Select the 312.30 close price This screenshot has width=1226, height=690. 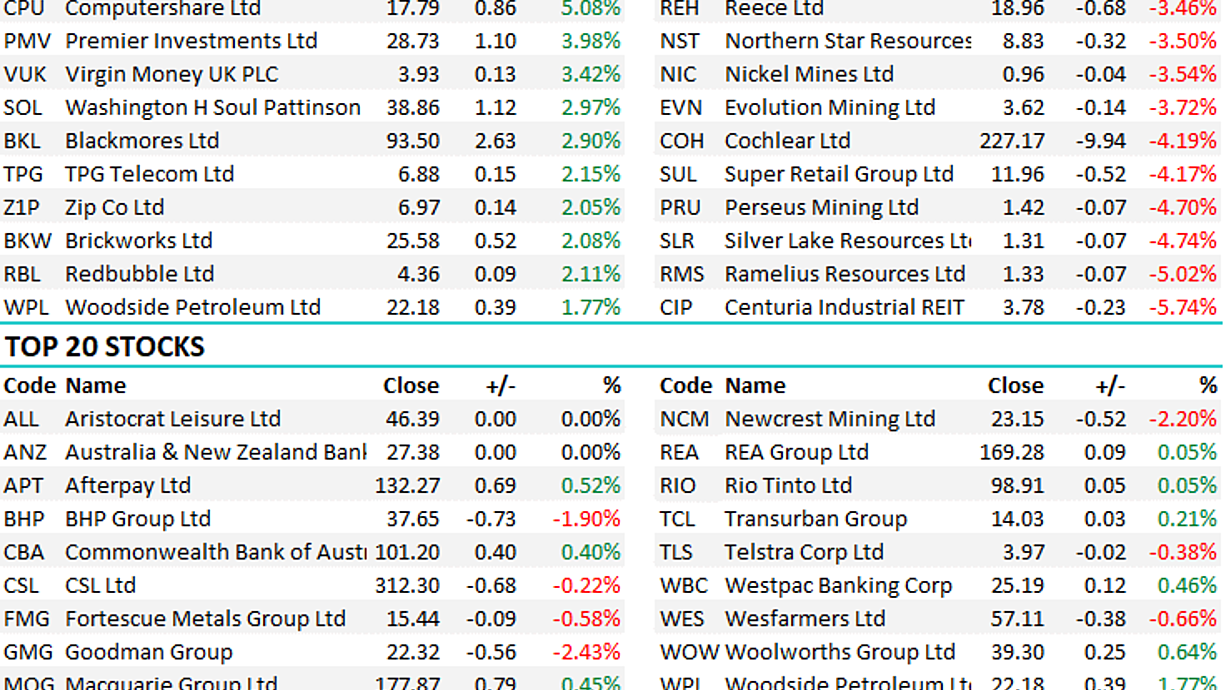[406, 585]
